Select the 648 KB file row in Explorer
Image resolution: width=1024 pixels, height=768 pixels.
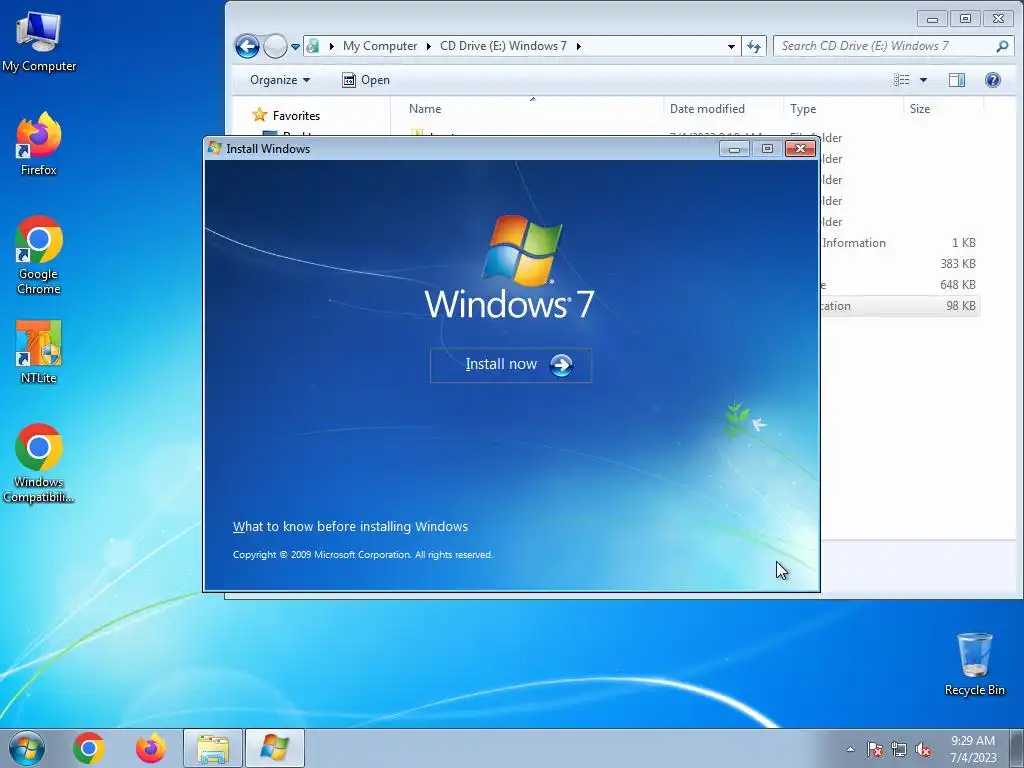coord(900,285)
